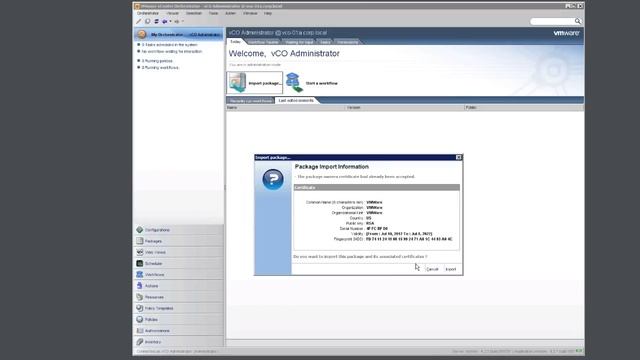Screen dimensions: 640x360
Task: Click the MD5 fingerprint value in the certificate
Action: point(409,239)
